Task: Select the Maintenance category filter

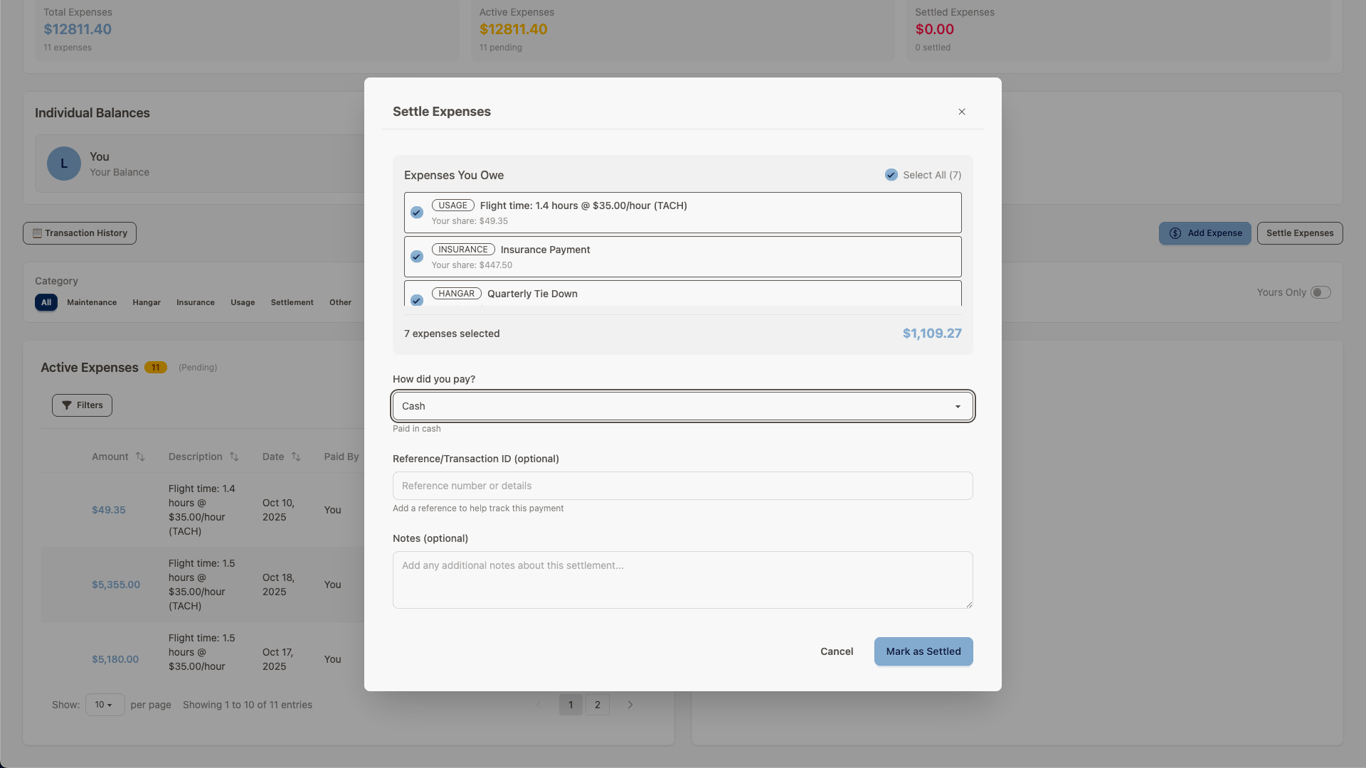Action: pos(92,302)
